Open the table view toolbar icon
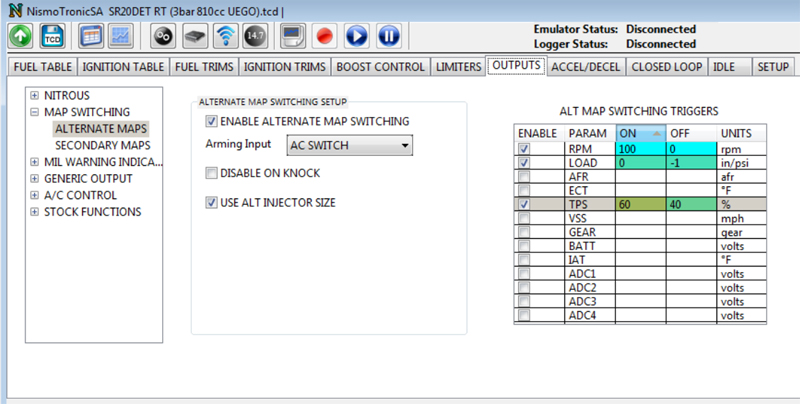The width and height of the screenshot is (800, 404). (91, 37)
